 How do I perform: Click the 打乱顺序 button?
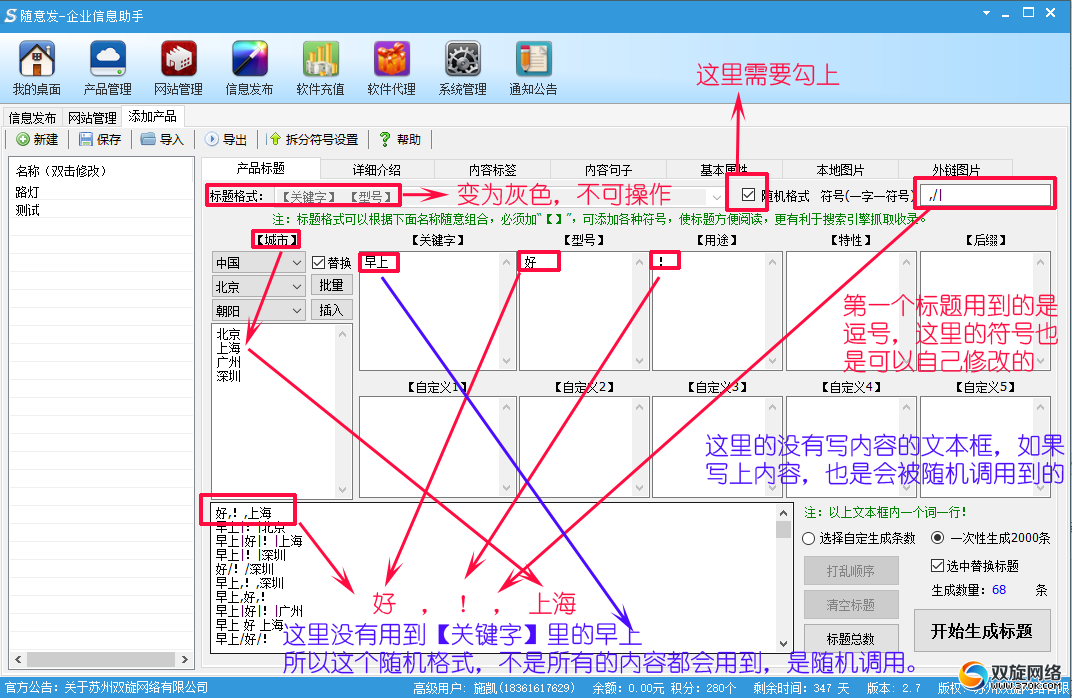(850, 571)
